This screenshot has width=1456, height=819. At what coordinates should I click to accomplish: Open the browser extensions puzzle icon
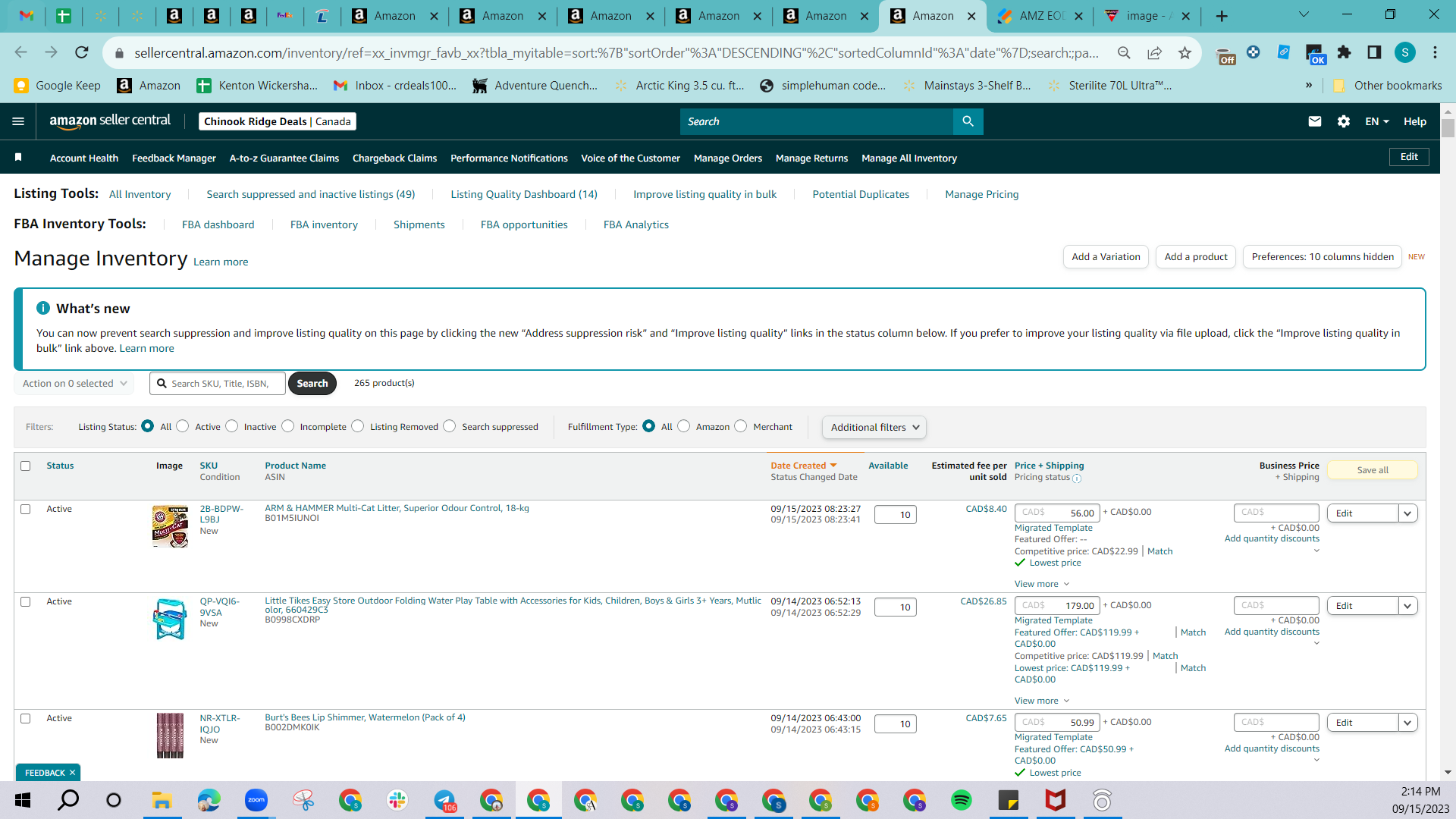click(x=1344, y=52)
